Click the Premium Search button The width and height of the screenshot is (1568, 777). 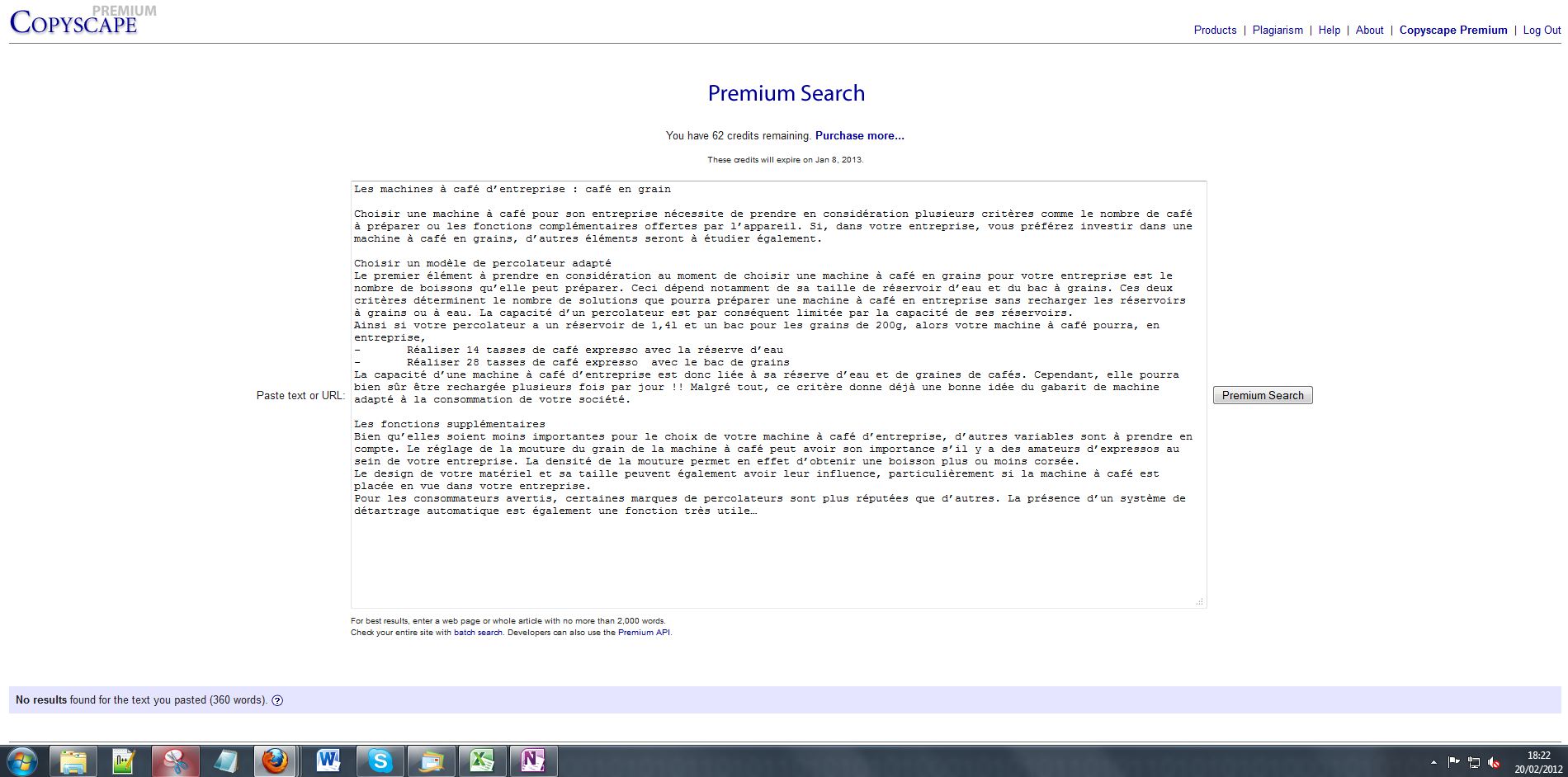pyautogui.click(x=1262, y=396)
